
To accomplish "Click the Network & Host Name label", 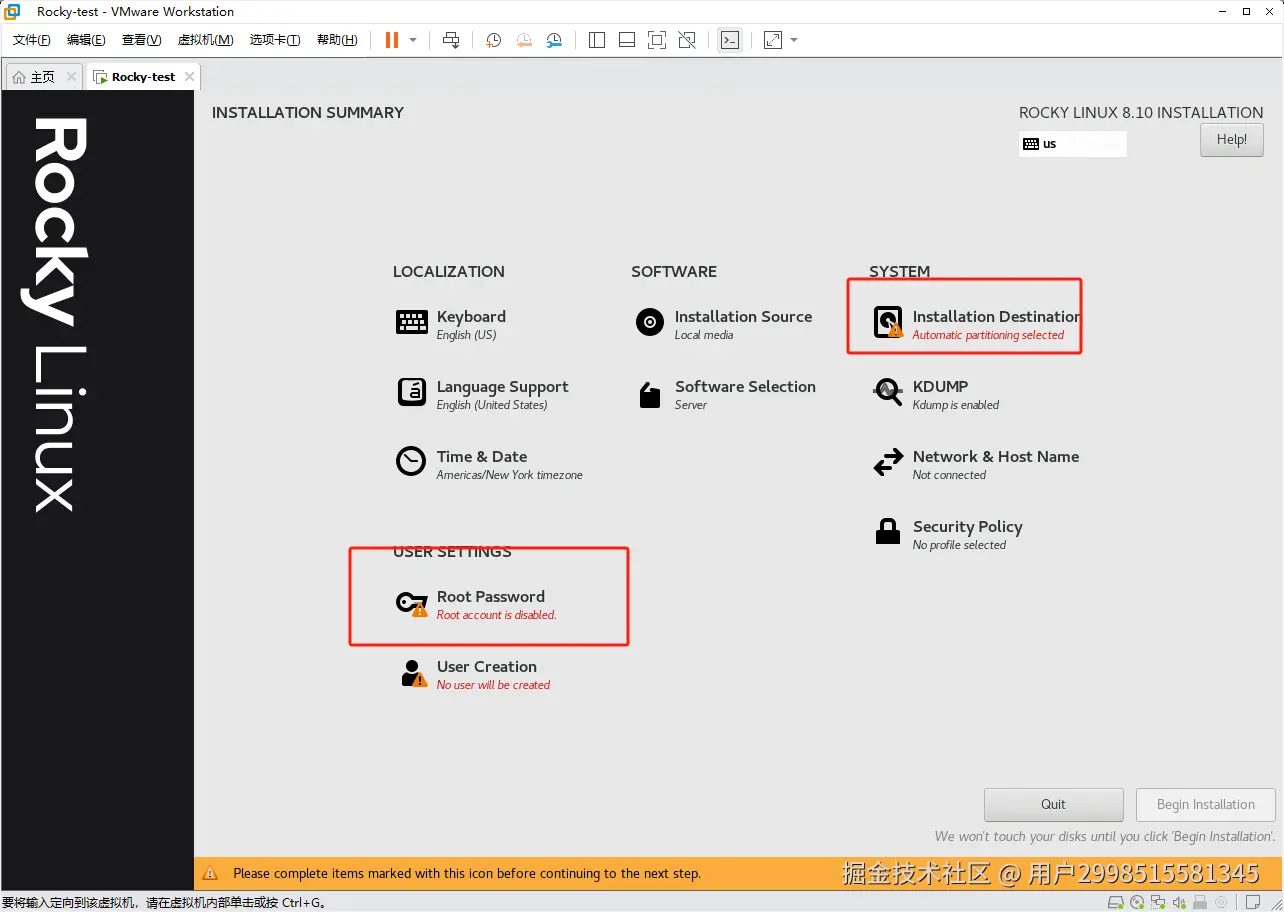I will [x=996, y=456].
